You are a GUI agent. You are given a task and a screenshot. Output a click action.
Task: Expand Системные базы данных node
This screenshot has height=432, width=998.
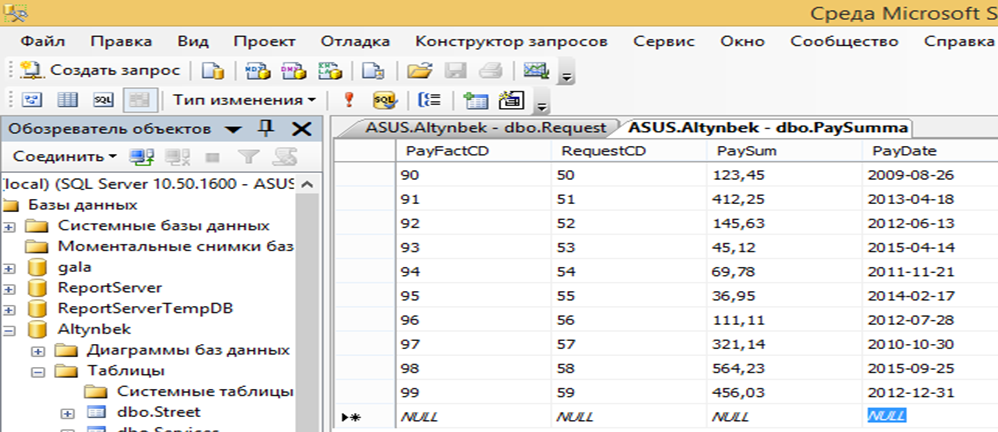(x=9, y=226)
